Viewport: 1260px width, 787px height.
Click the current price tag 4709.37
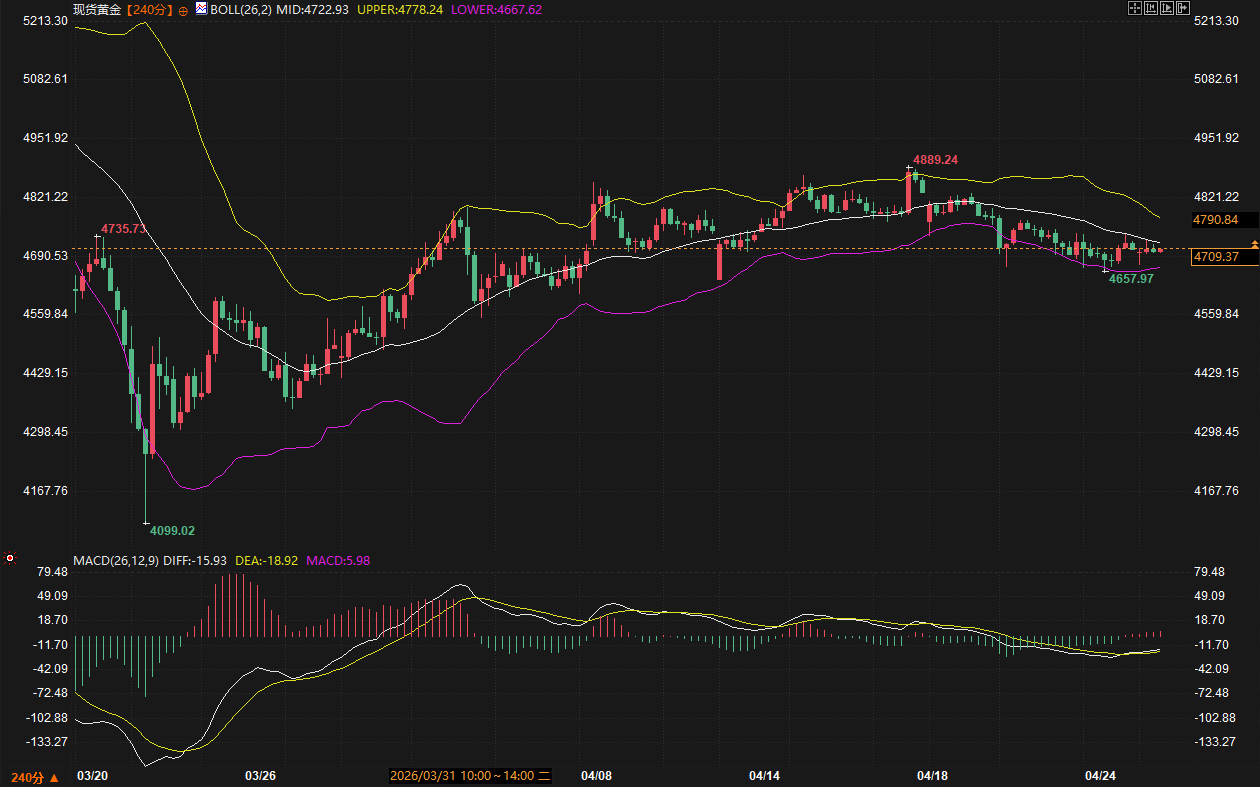point(1215,257)
